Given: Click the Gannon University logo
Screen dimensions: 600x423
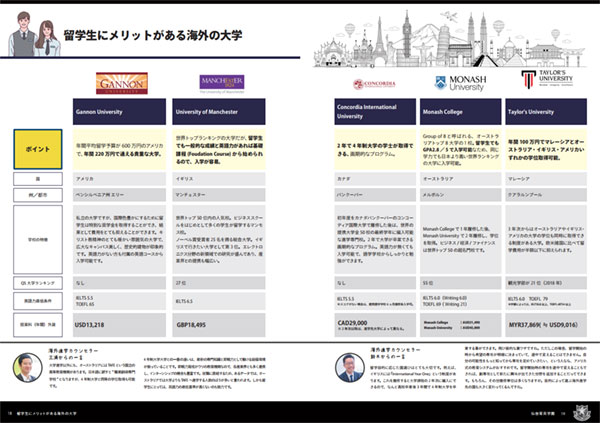Looking at the screenshot, I should tap(122, 83).
